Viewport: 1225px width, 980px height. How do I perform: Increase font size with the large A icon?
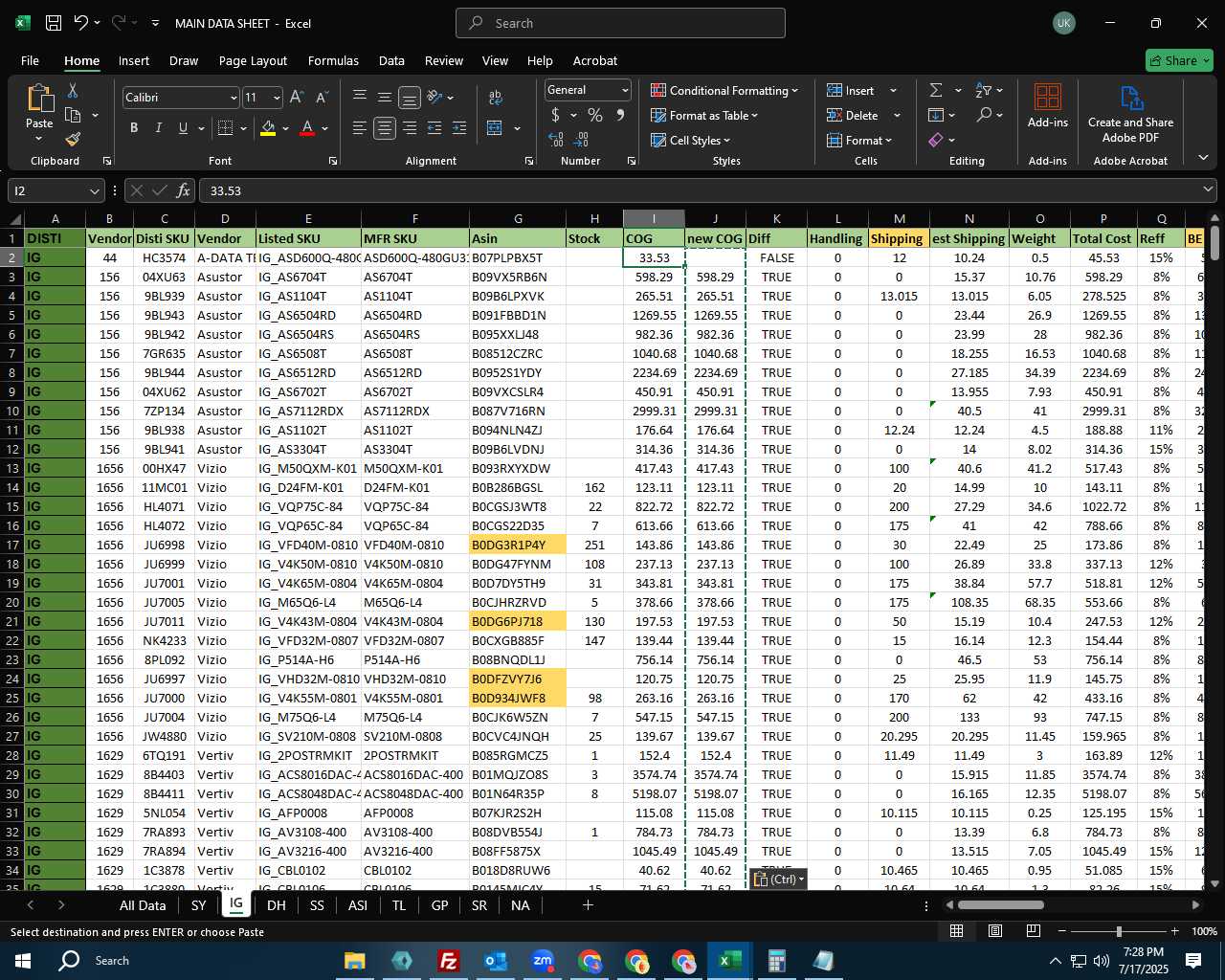point(297,98)
